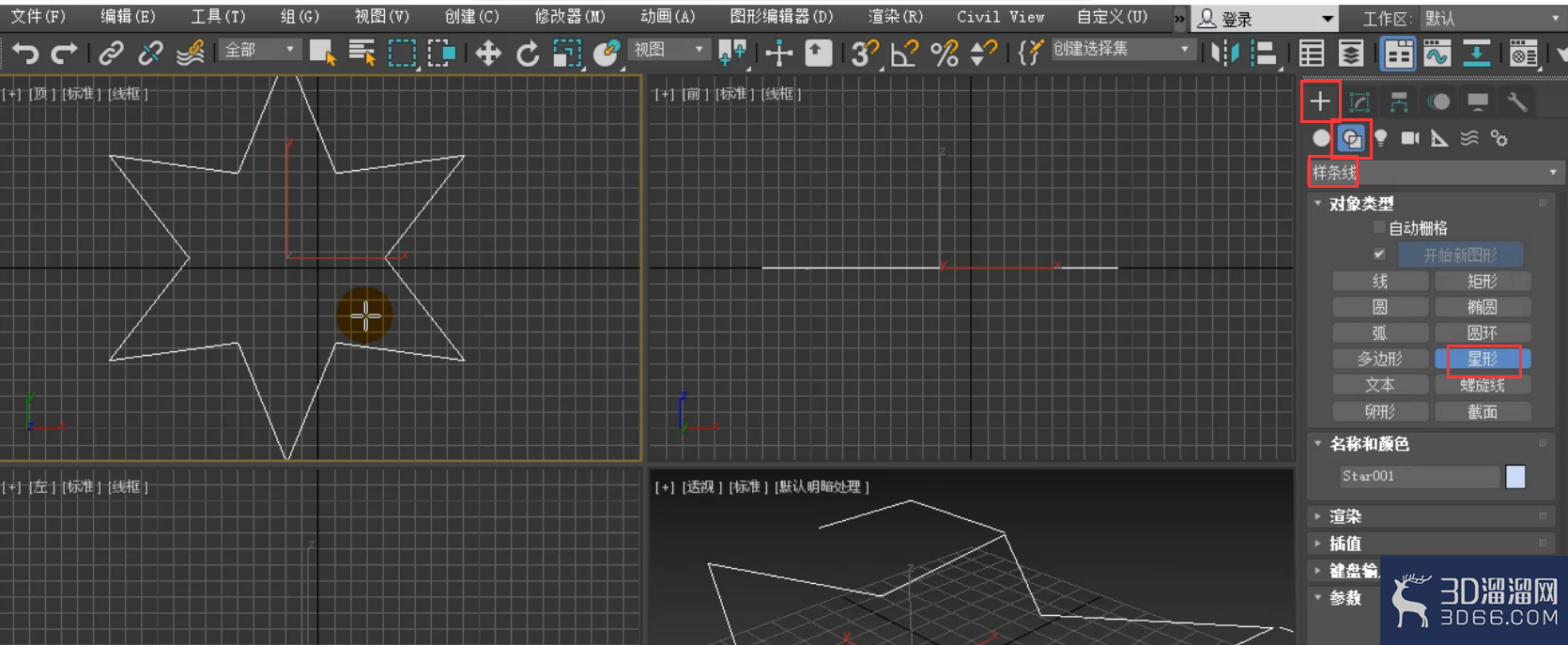Switch to the Utilities wrench tab
1568x645 pixels.
1517,101
